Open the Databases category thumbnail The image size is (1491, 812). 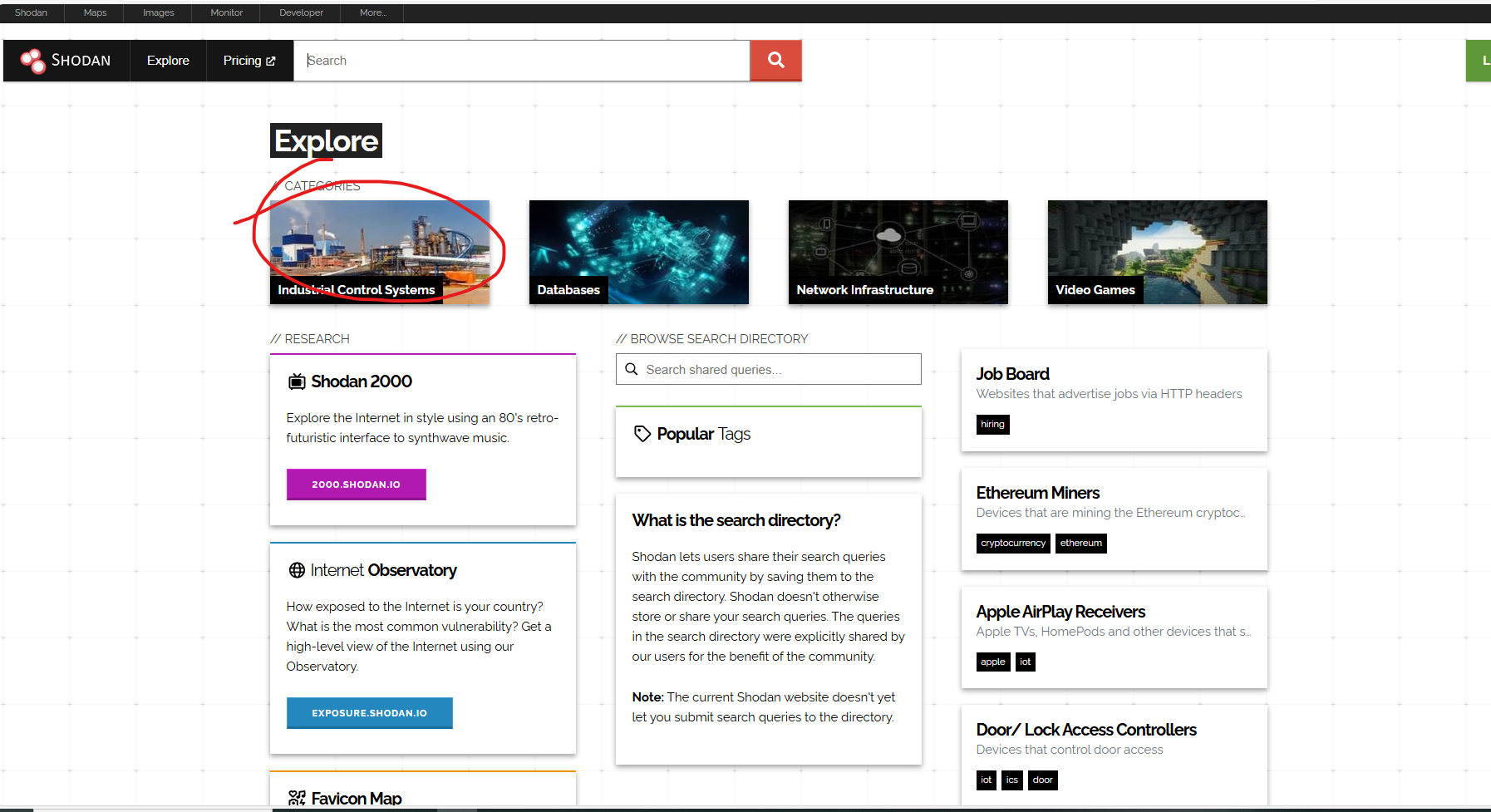tap(639, 252)
